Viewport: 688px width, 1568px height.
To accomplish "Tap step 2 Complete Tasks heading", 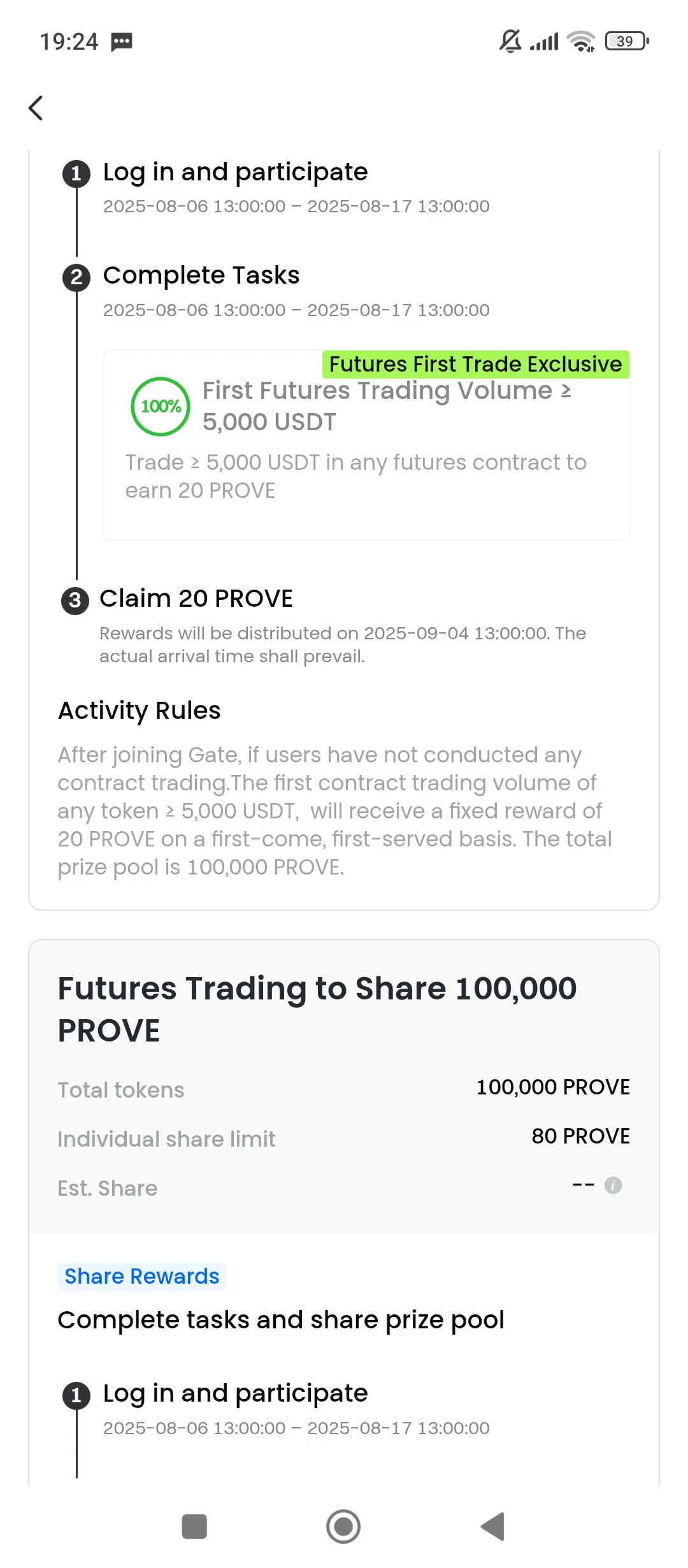I will (201, 275).
